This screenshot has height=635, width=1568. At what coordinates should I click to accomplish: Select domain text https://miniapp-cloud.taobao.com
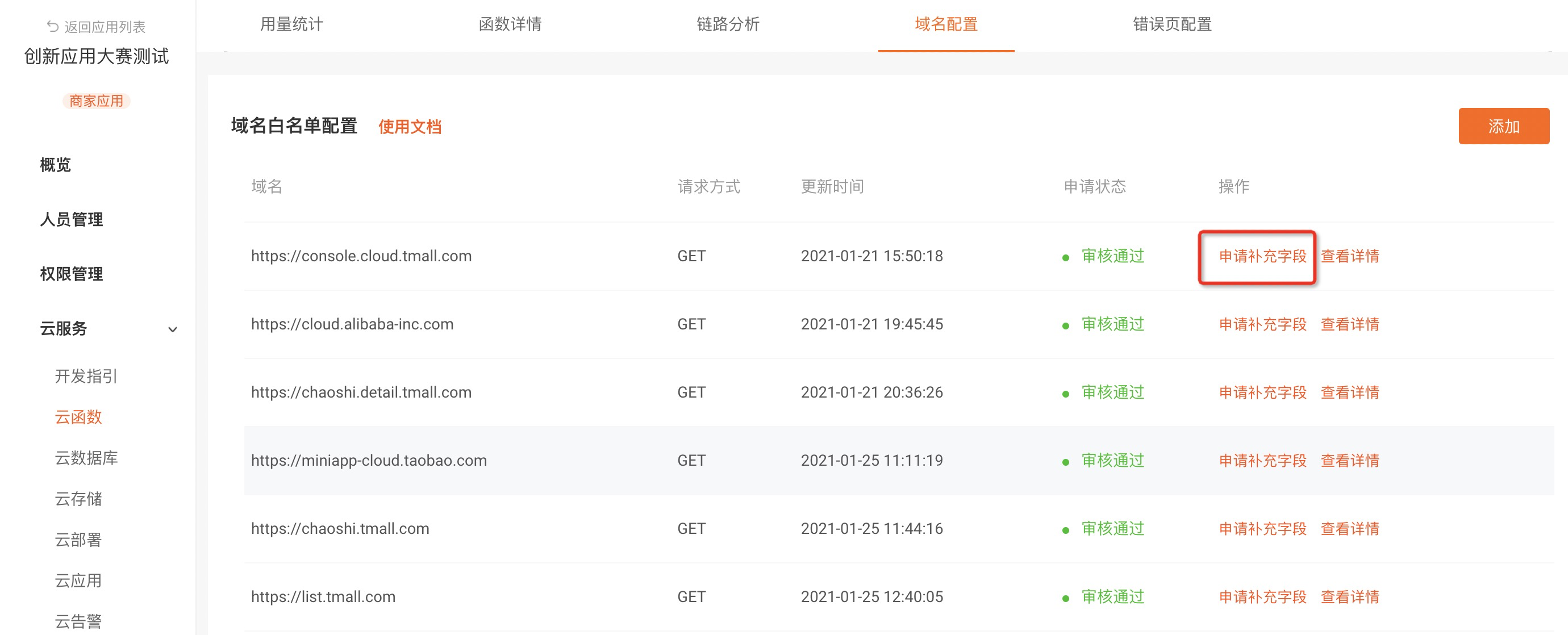click(369, 461)
